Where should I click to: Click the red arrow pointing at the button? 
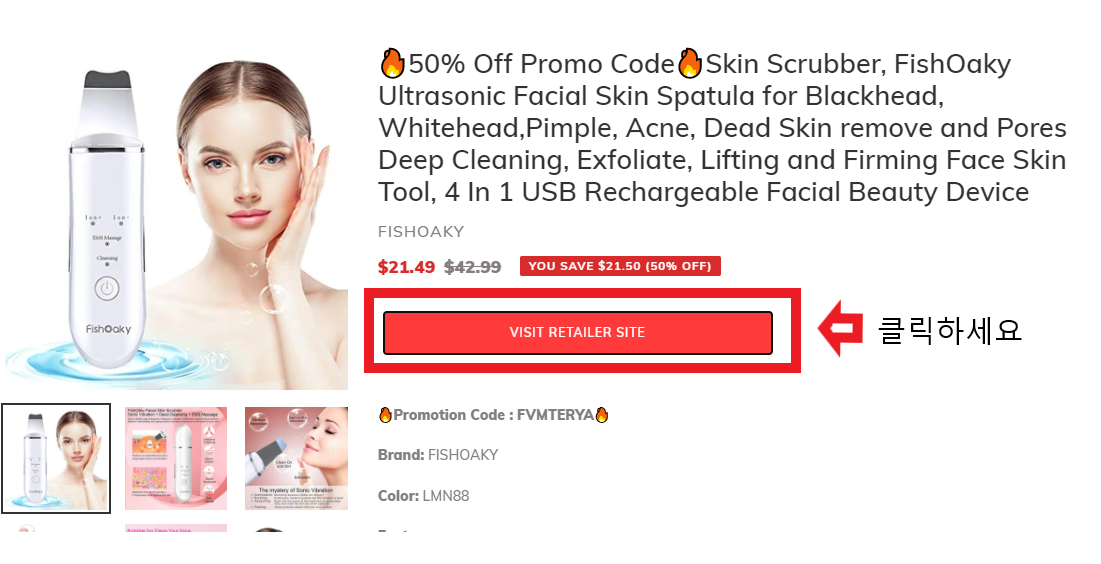(840, 328)
